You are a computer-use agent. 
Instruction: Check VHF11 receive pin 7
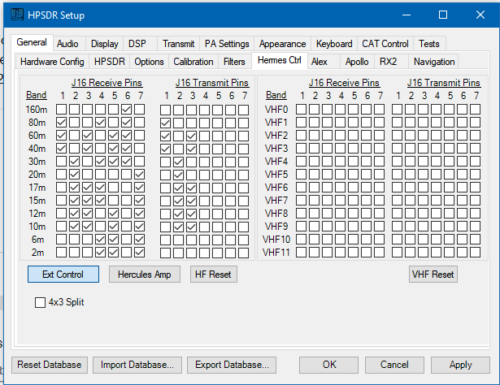(x=379, y=252)
